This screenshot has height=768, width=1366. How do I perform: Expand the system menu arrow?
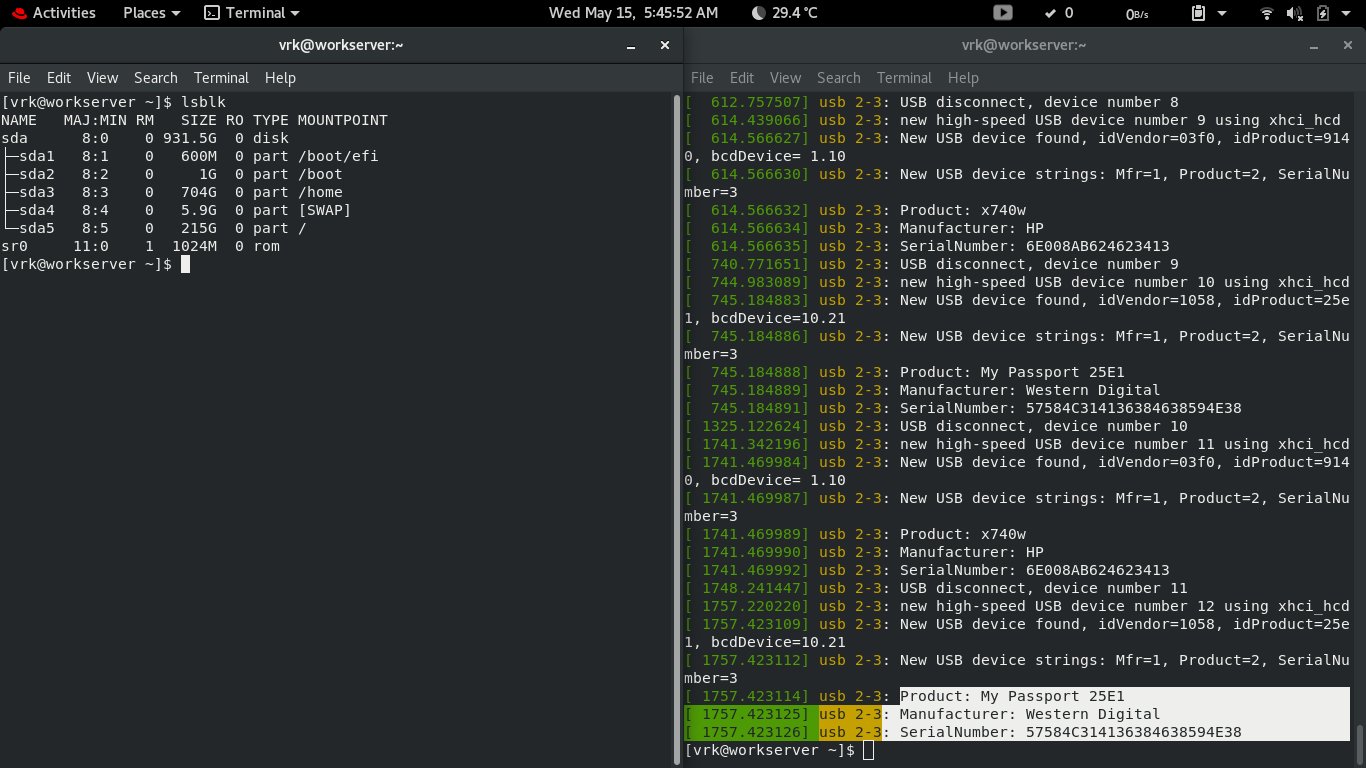[1347, 13]
